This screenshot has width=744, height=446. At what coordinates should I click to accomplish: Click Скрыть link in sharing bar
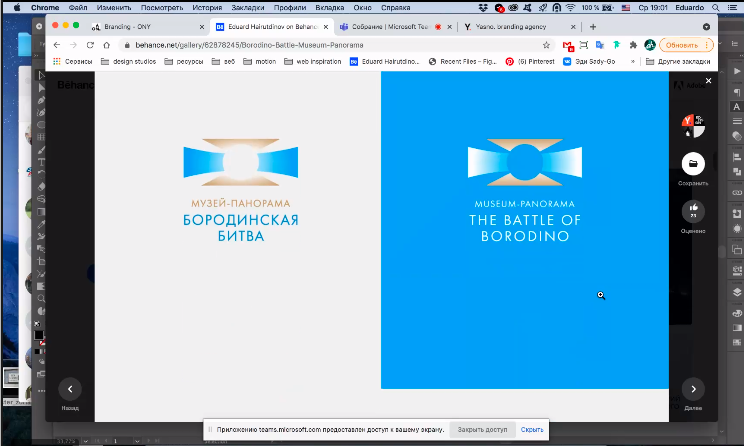(532, 429)
